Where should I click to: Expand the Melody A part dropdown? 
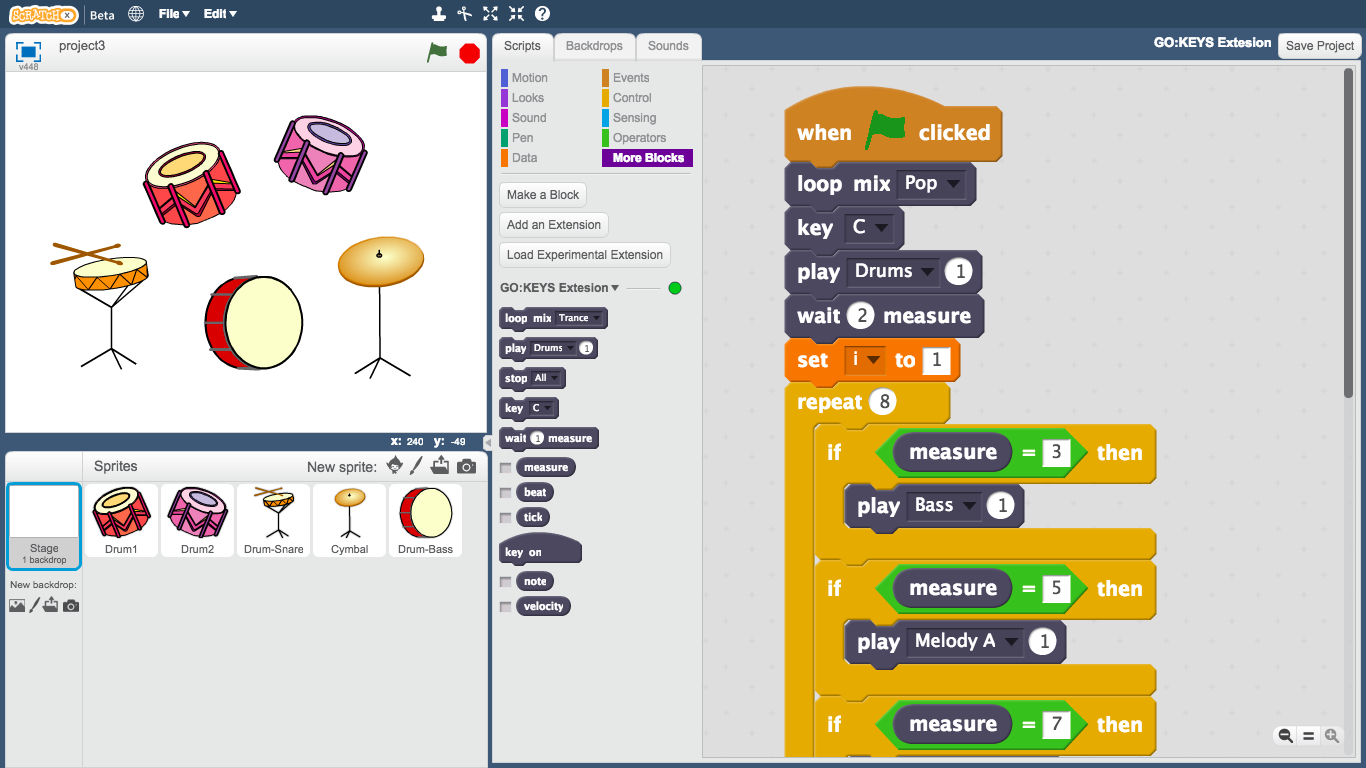(1012, 642)
